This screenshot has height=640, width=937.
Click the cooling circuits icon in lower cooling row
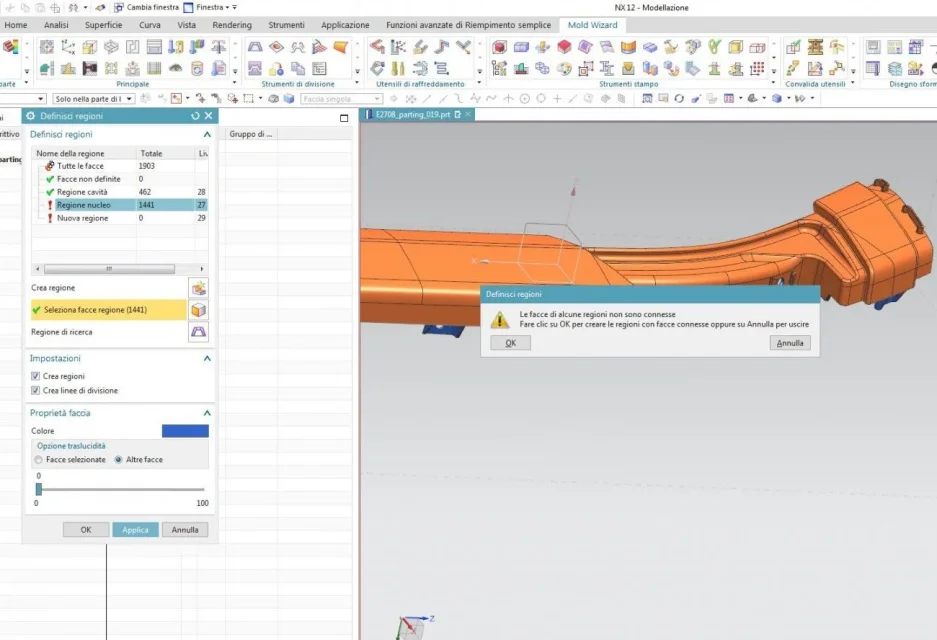(441, 68)
